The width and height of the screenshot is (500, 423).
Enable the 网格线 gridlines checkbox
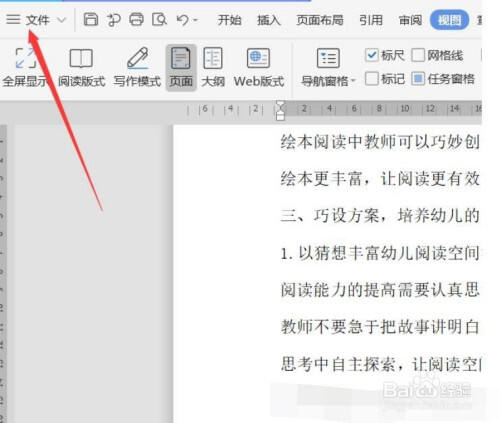418,55
